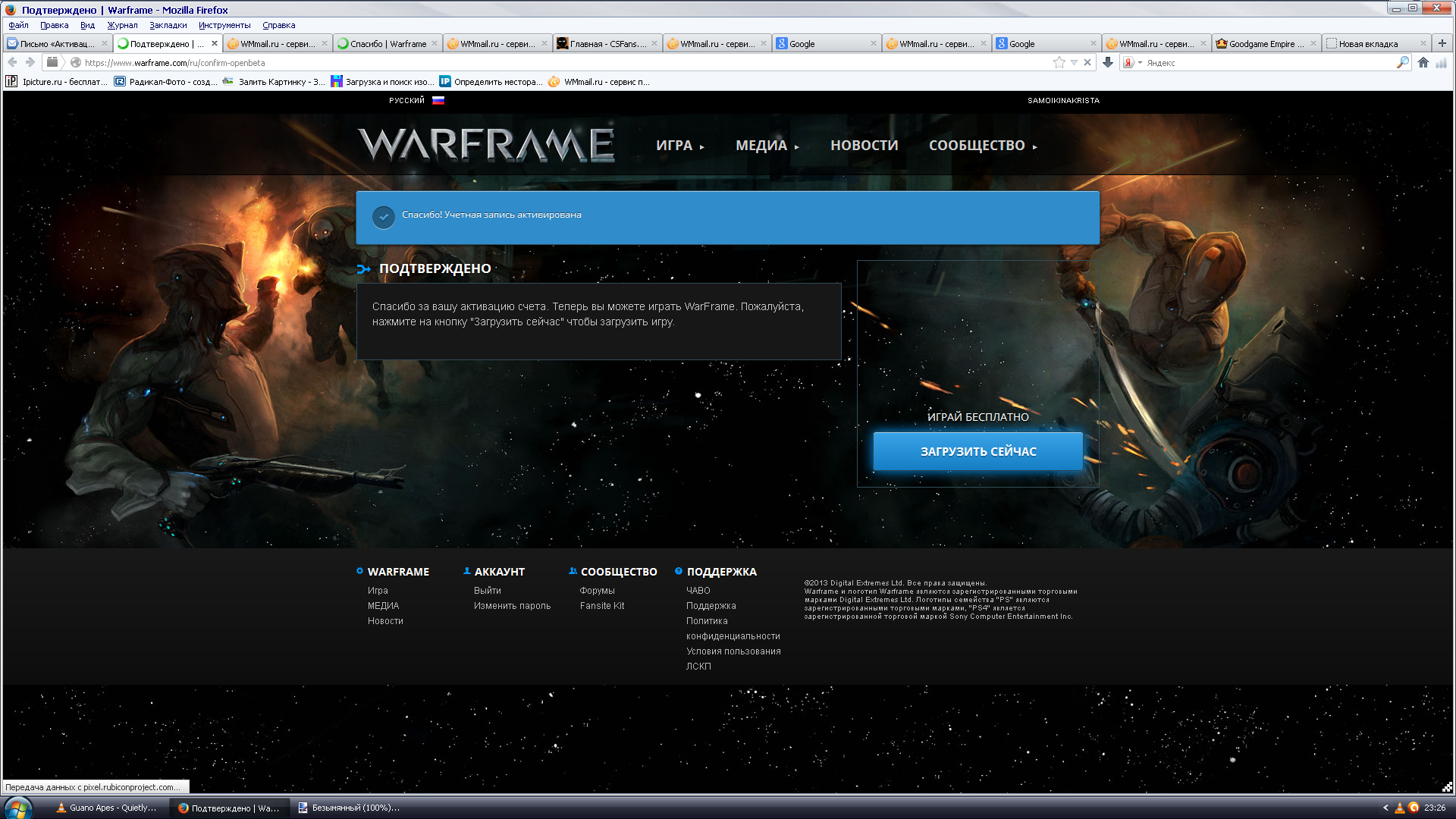The width and height of the screenshot is (1456, 819).
Task: Close the Goodgame Empire tab
Action: coord(1313,43)
